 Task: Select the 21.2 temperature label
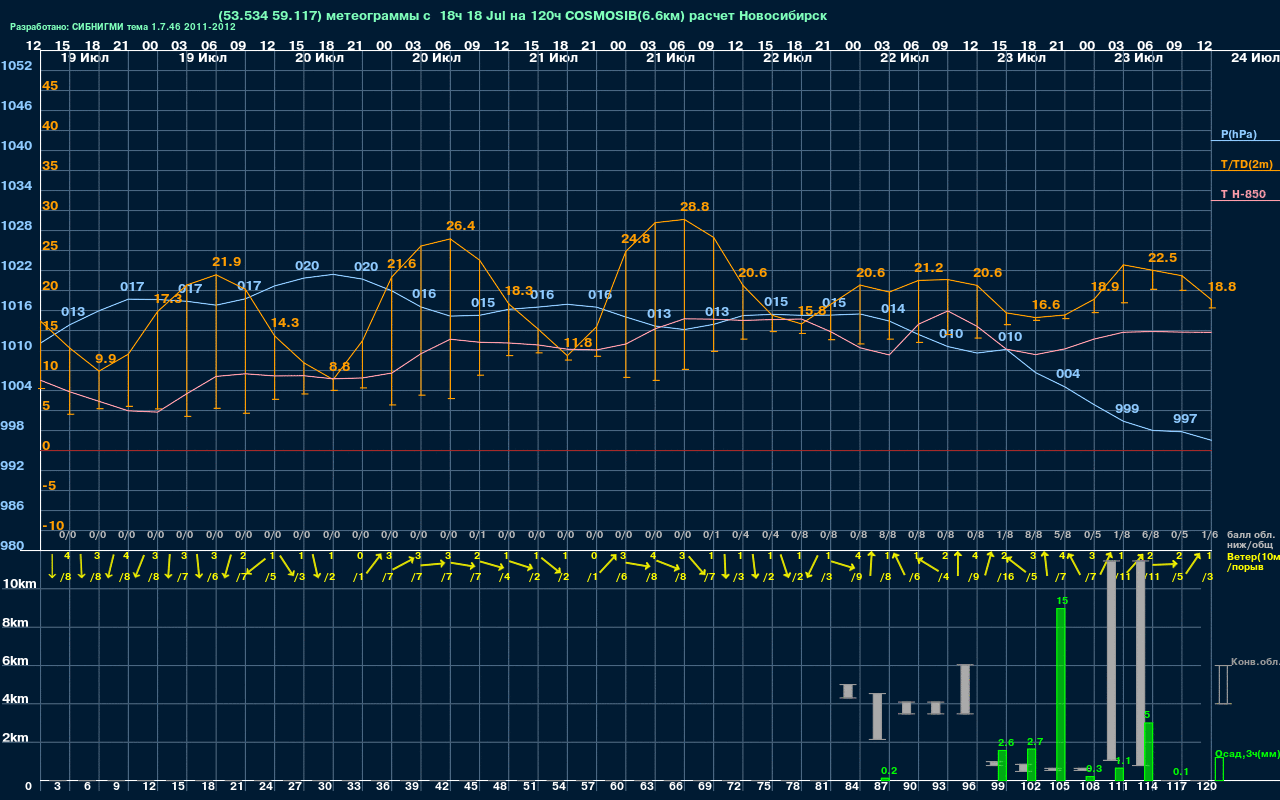(x=929, y=267)
